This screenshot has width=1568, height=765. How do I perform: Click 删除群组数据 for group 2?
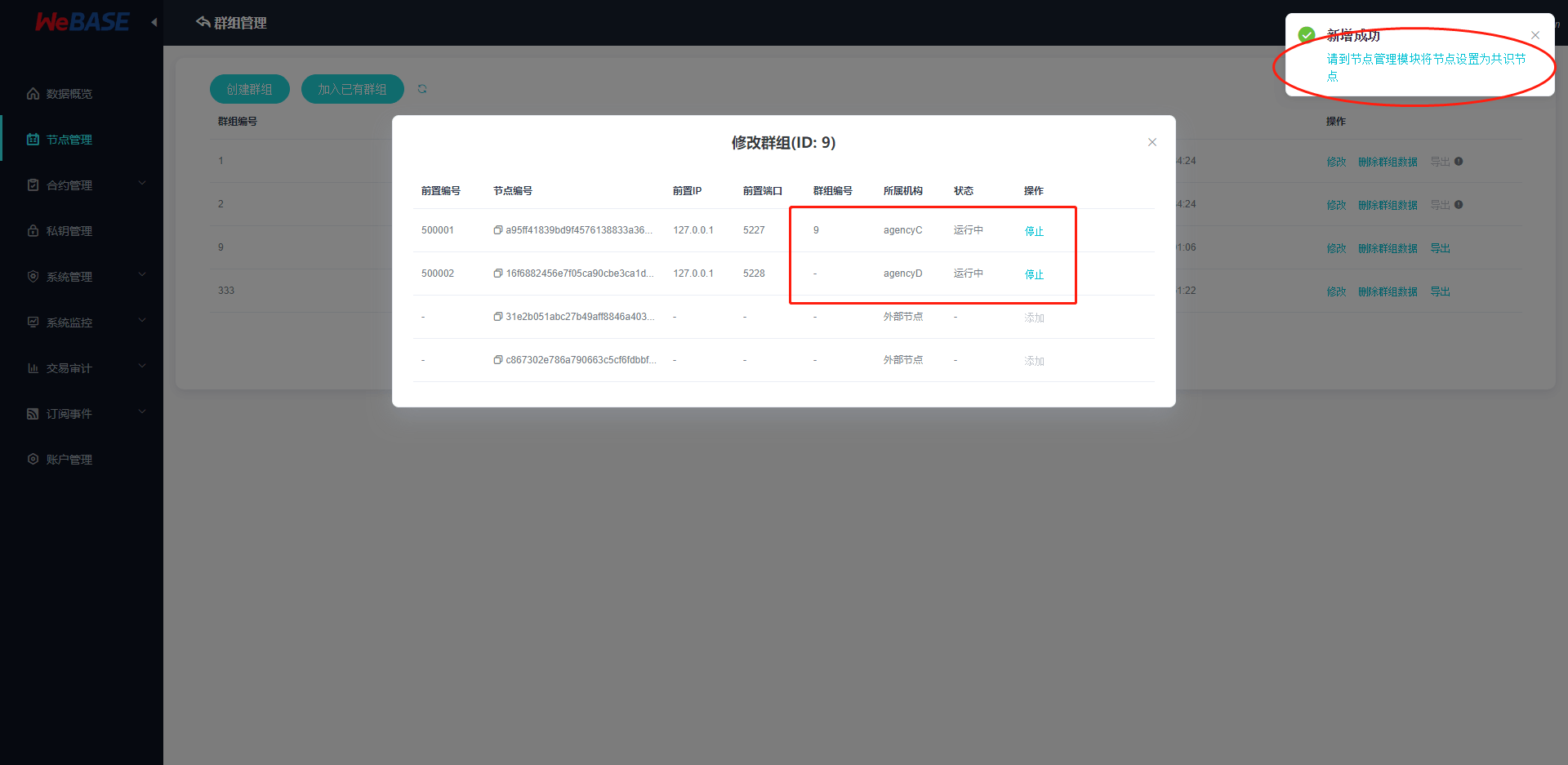(x=1388, y=205)
